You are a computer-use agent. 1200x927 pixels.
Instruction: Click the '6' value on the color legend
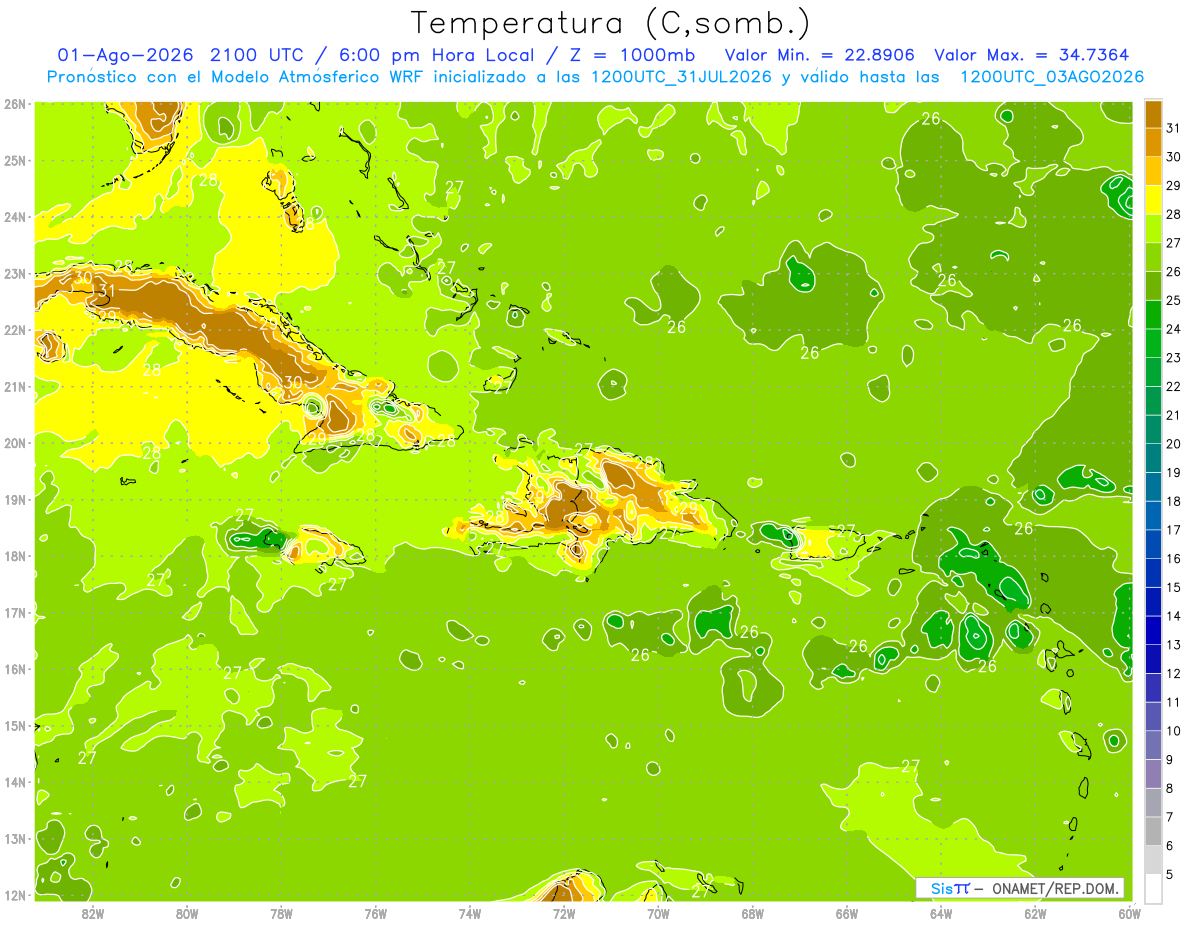(x=1170, y=846)
